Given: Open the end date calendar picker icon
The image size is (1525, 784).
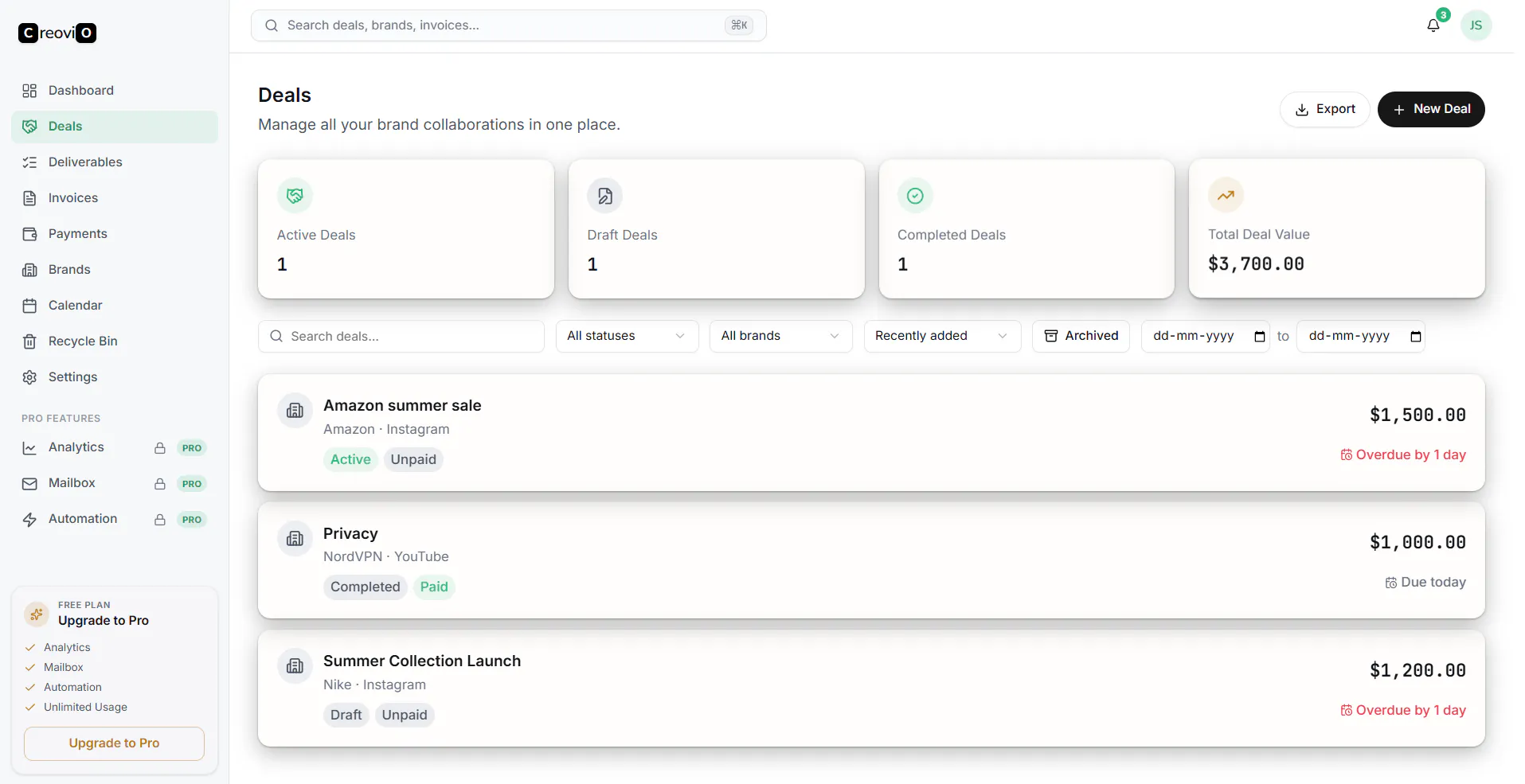Looking at the screenshot, I should (x=1415, y=337).
